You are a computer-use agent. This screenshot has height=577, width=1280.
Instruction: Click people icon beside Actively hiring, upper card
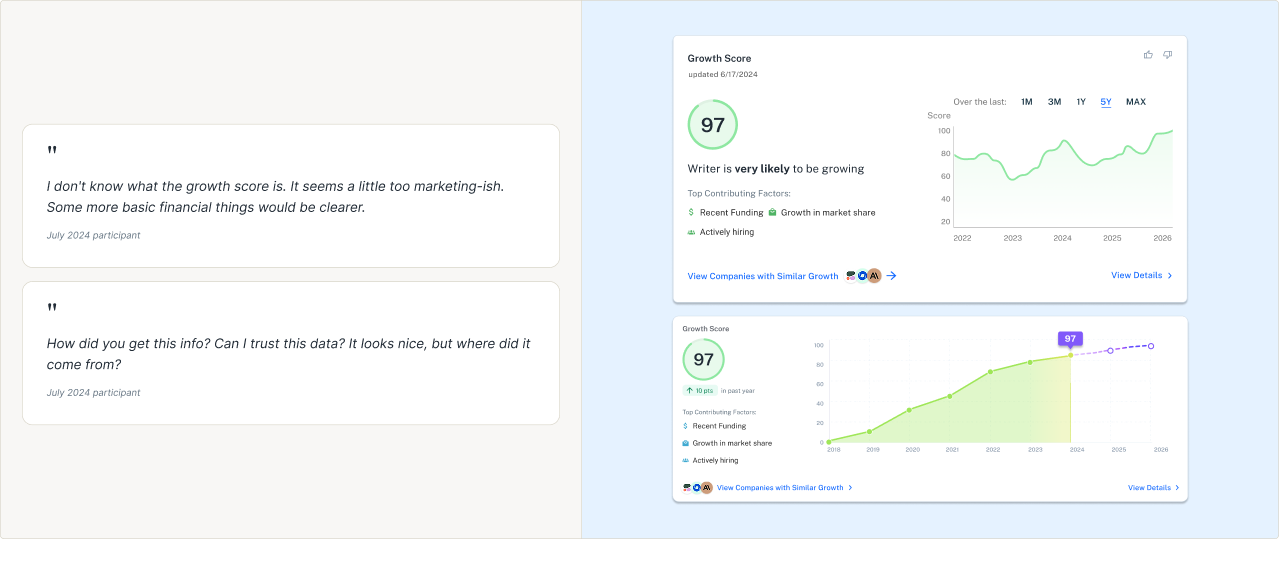tap(691, 232)
